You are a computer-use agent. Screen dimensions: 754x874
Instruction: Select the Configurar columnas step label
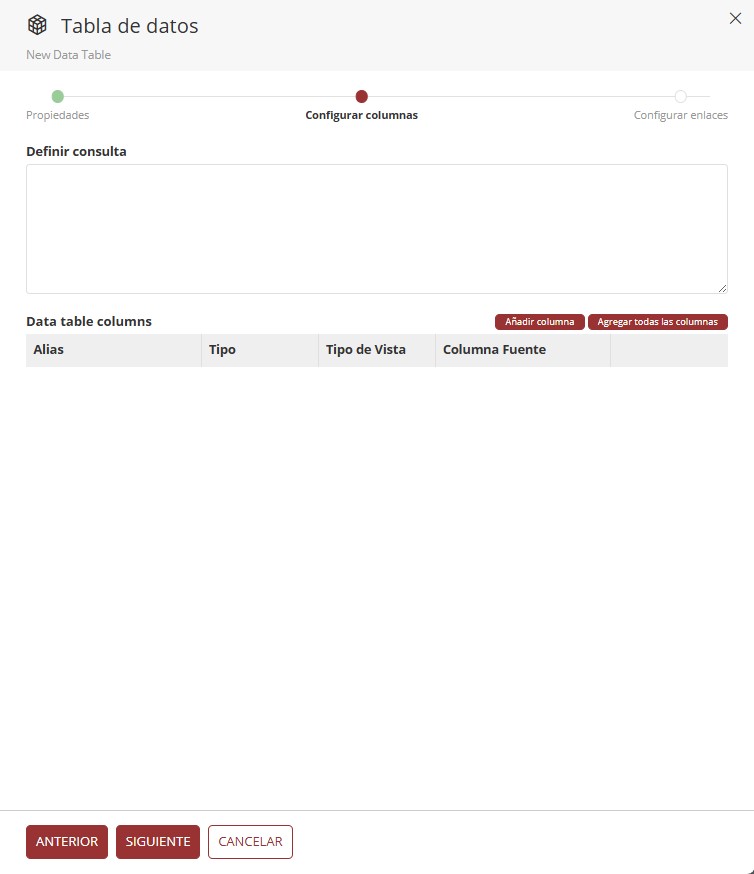pyautogui.click(x=361, y=115)
